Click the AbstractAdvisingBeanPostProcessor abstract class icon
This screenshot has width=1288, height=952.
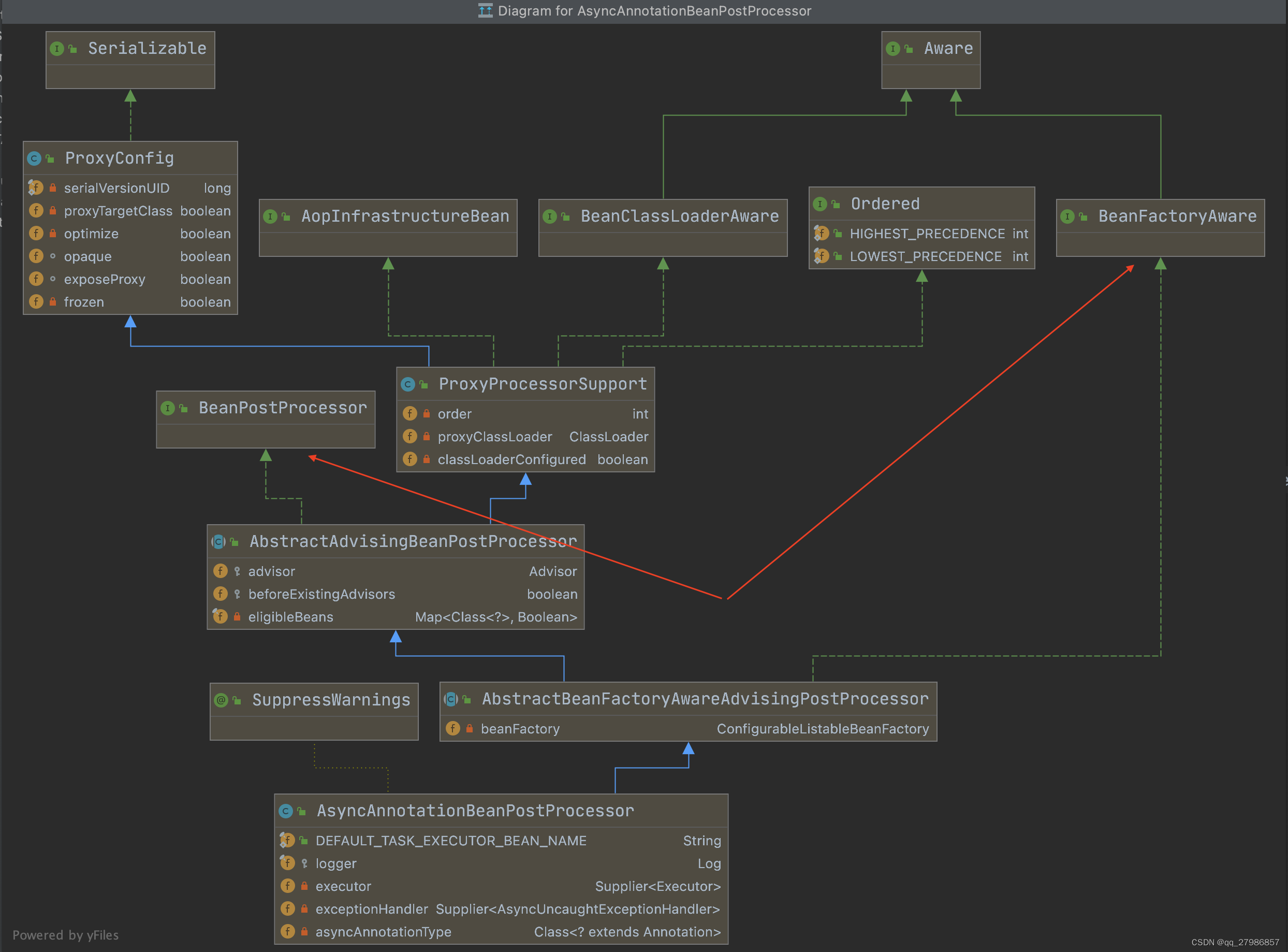tap(218, 542)
